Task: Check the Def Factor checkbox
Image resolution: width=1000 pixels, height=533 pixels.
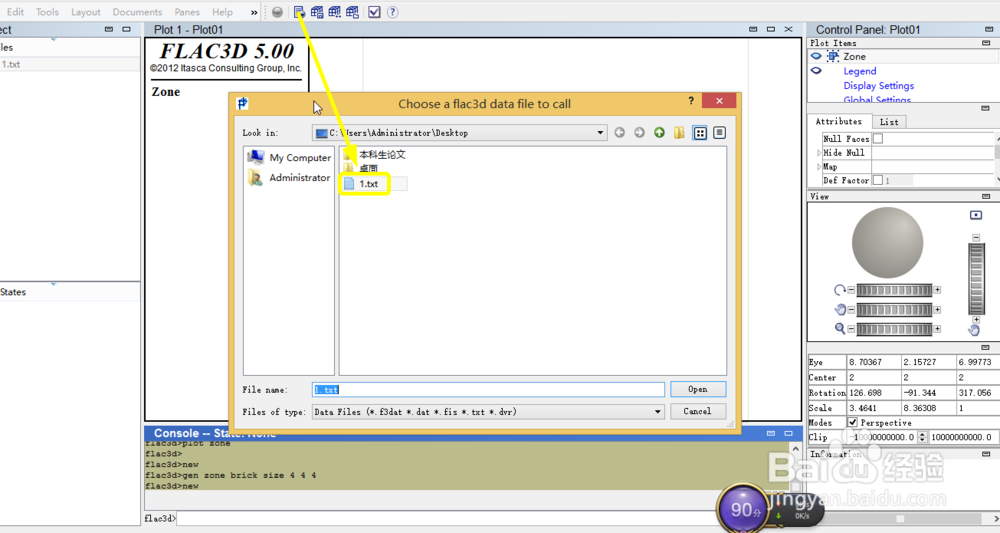Action: click(878, 180)
